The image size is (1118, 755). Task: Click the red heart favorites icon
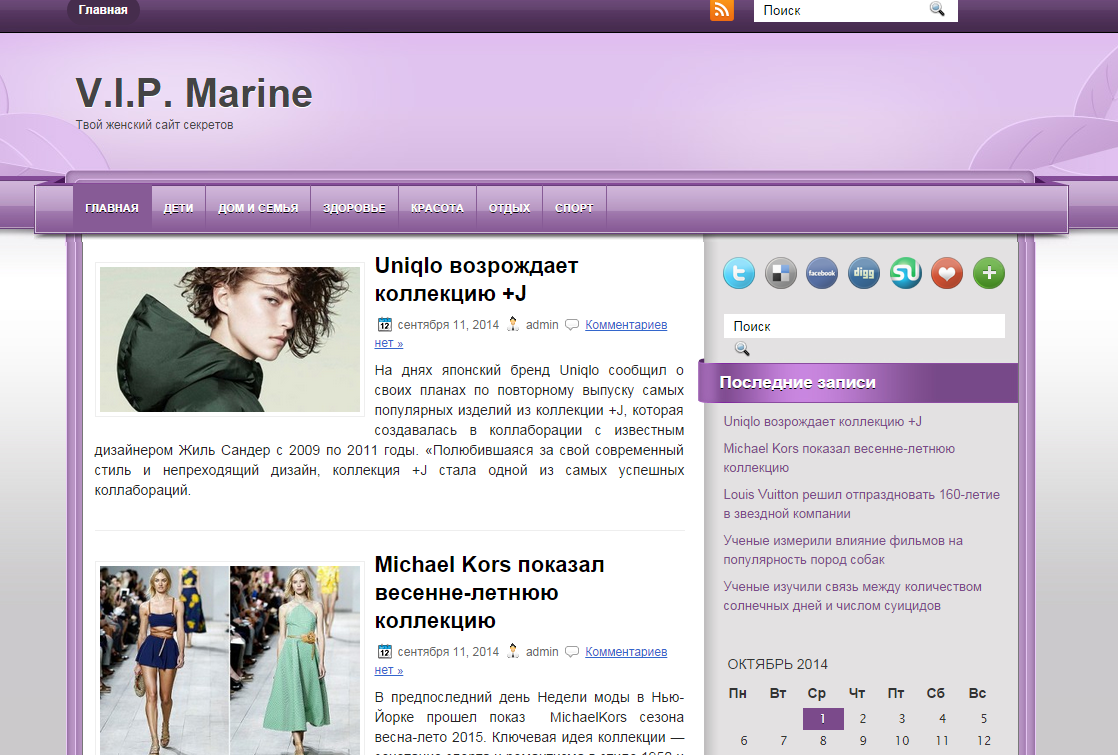pos(947,273)
